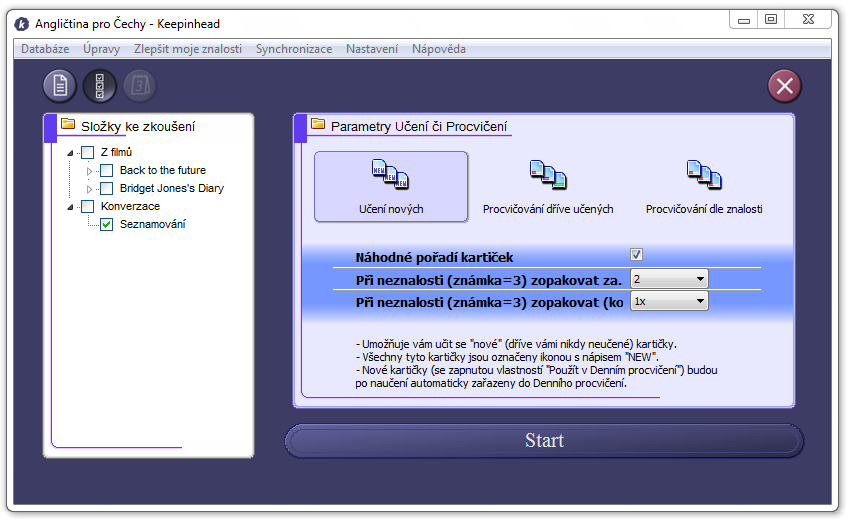
Task: Collapse the Z filmů tree node
Action: coord(70,153)
